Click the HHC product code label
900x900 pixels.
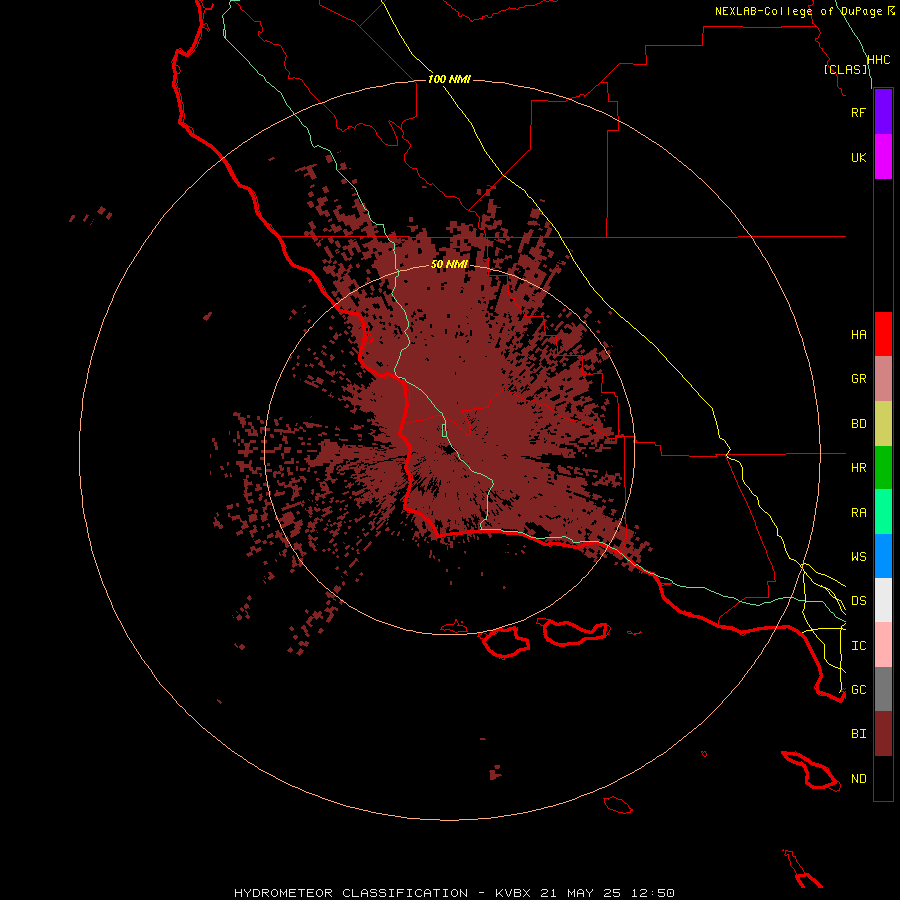click(x=878, y=60)
